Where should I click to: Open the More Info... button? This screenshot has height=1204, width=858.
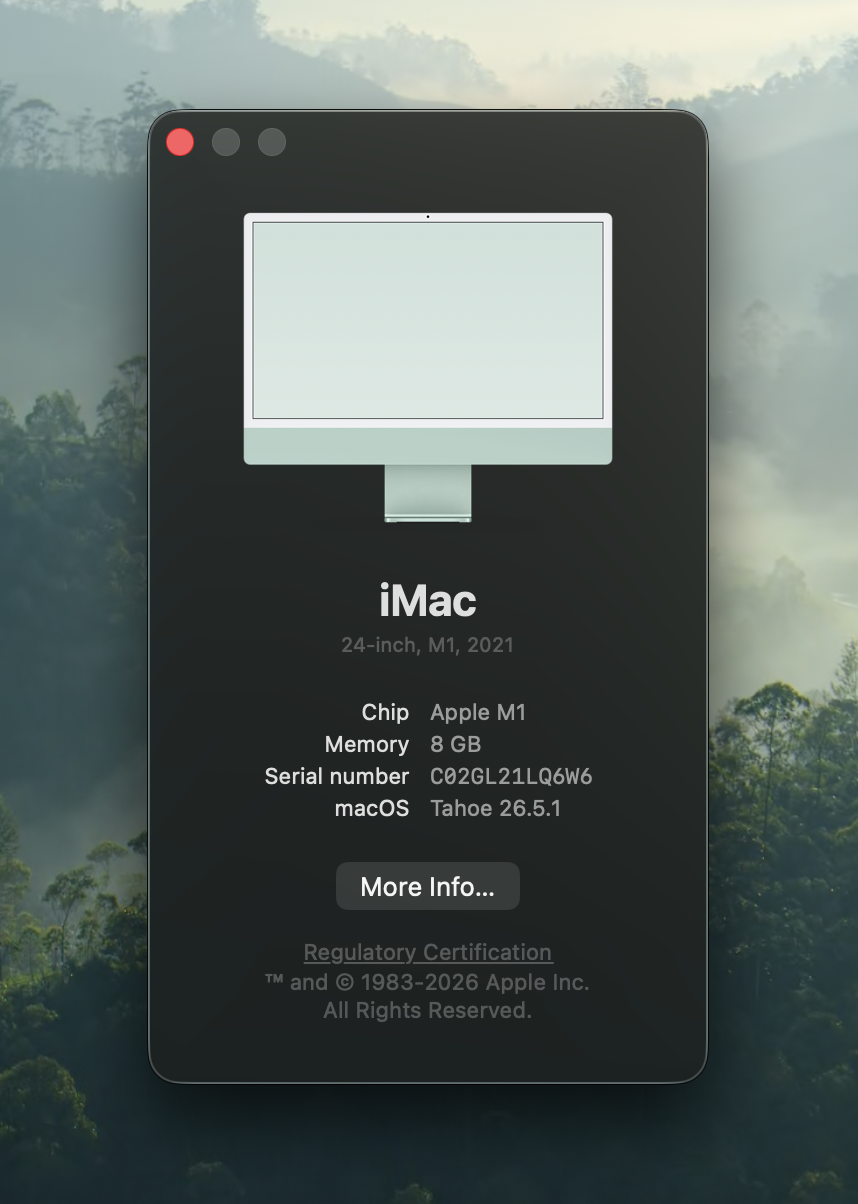coord(428,886)
